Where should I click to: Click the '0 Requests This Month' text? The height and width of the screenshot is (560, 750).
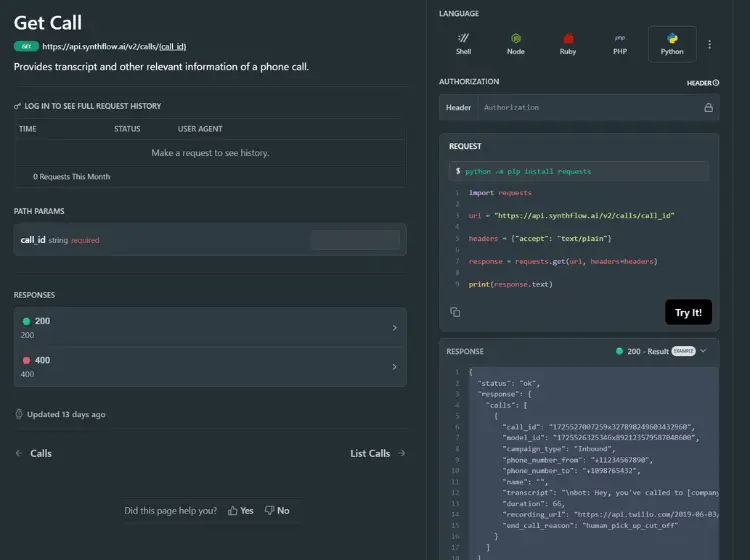[x=71, y=177]
